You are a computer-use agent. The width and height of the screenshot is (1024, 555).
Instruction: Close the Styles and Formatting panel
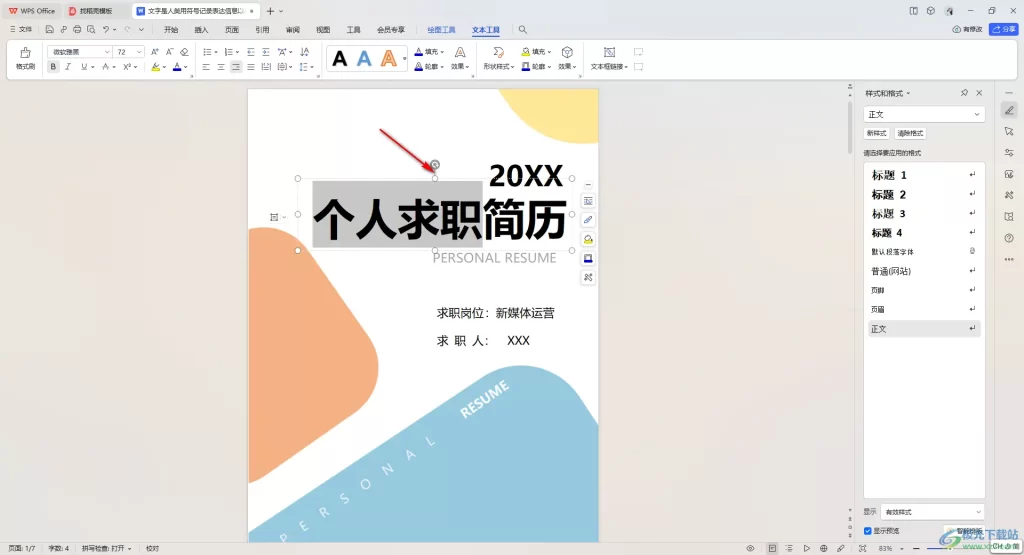click(979, 93)
